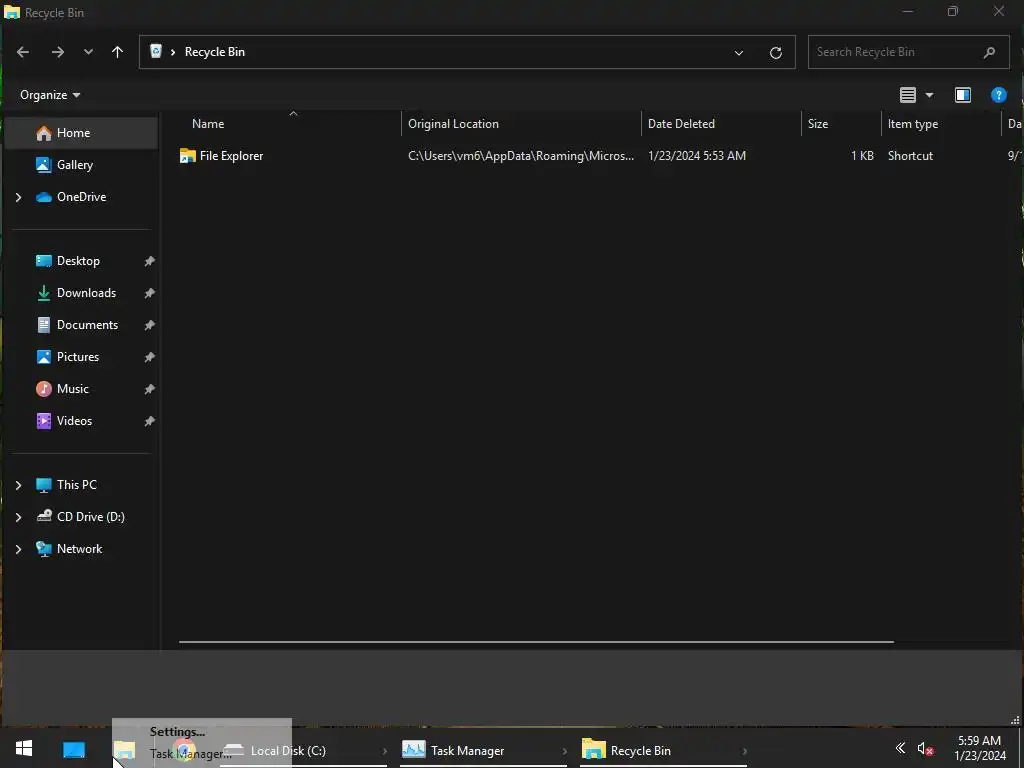
Task: Select Network in the navigation pane
Action: coord(81,549)
